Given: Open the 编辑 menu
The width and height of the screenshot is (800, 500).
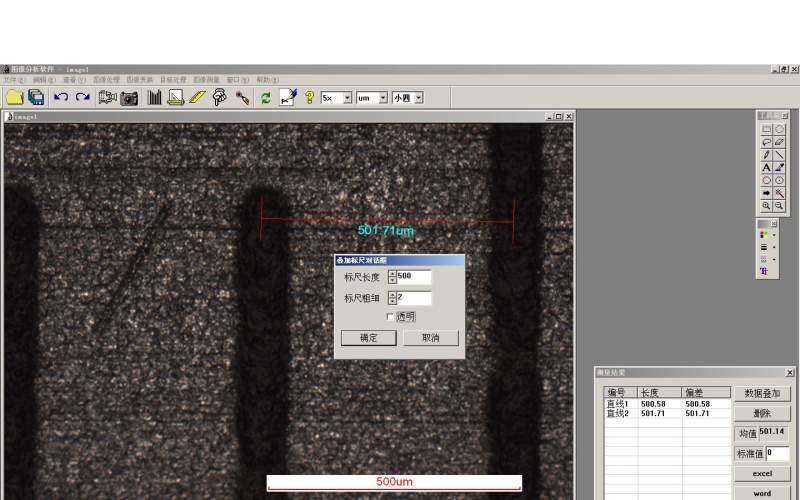Looking at the screenshot, I should pos(44,80).
